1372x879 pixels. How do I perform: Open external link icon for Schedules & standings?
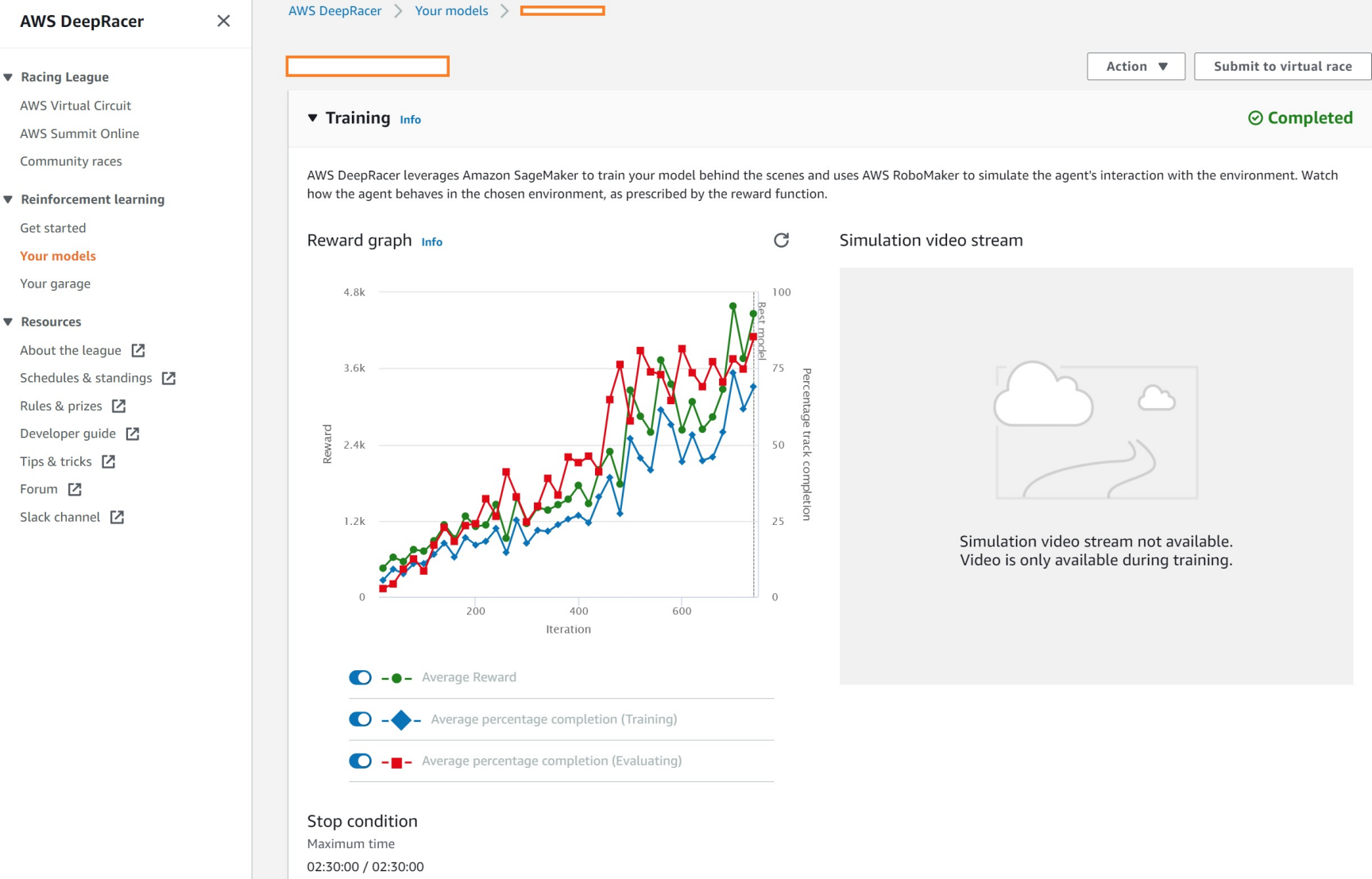point(168,378)
